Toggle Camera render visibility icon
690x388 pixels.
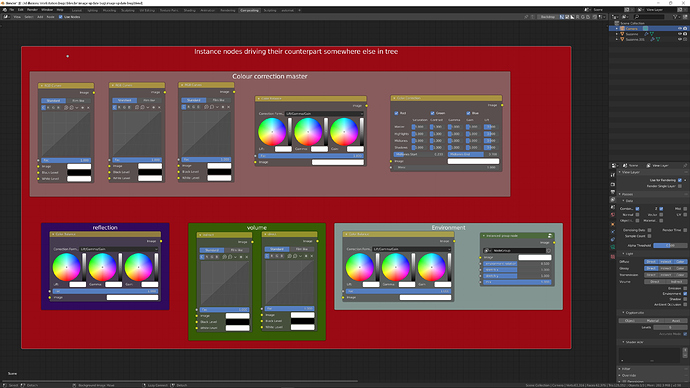[x=685, y=28]
